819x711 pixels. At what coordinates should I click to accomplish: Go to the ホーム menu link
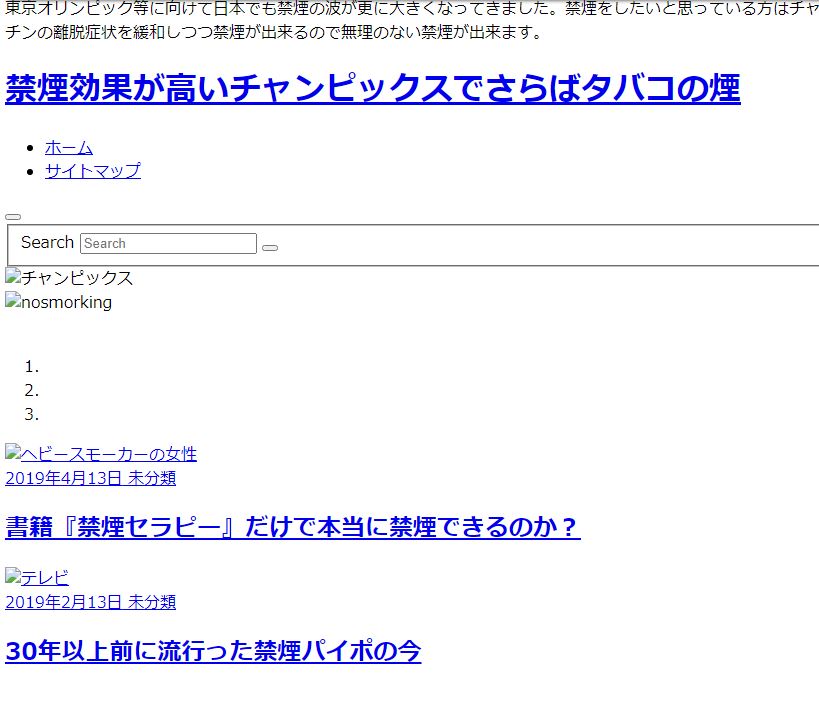[69, 147]
